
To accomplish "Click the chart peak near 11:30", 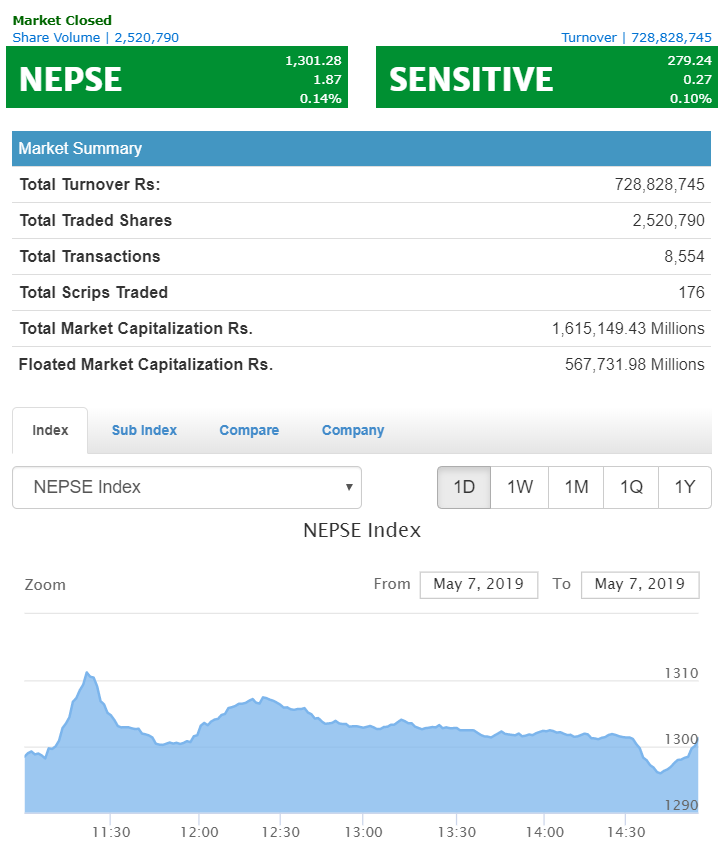I will tap(87, 673).
